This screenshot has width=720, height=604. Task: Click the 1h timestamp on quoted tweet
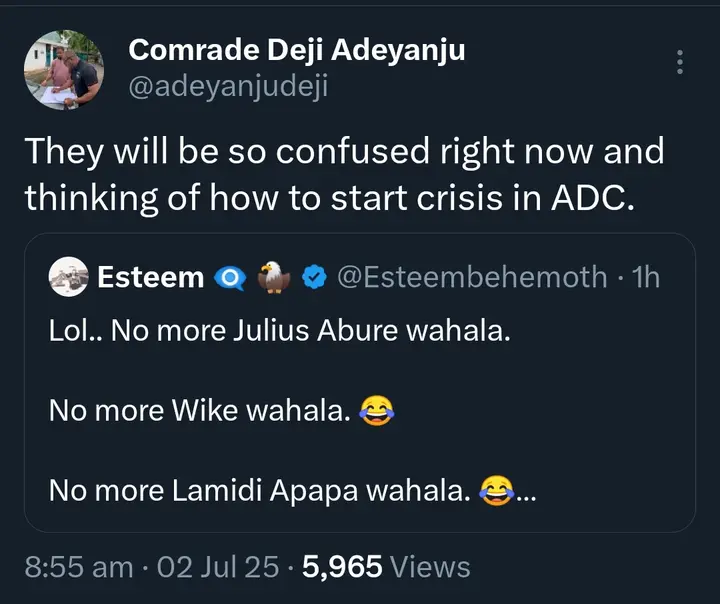pos(647,277)
